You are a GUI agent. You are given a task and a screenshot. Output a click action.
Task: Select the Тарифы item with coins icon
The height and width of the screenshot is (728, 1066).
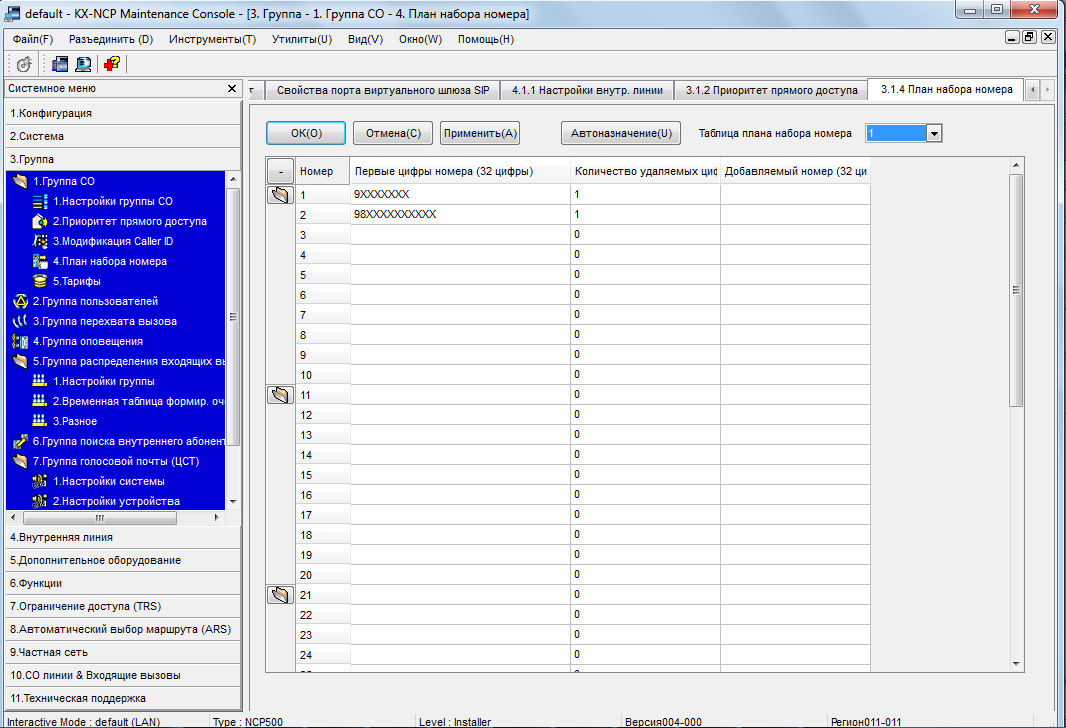[76, 281]
